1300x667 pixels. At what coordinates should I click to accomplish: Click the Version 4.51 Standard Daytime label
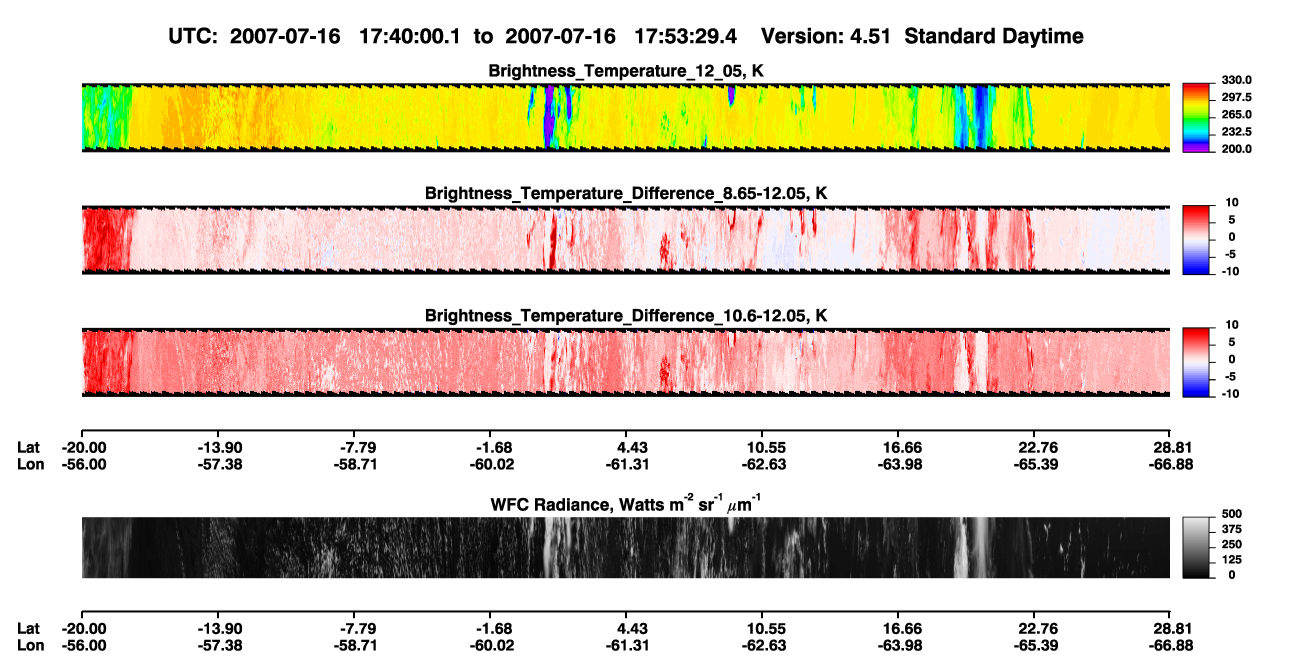click(922, 36)
